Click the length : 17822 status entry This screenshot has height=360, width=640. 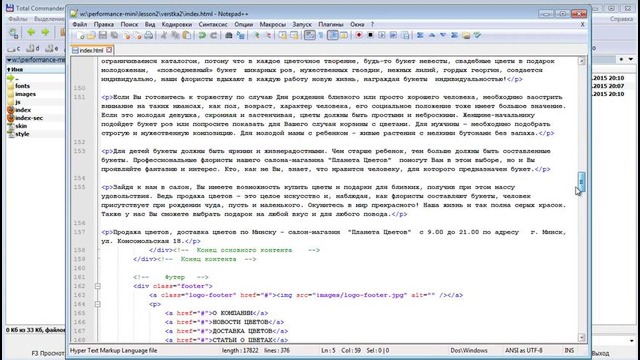(x=240, y=350)
